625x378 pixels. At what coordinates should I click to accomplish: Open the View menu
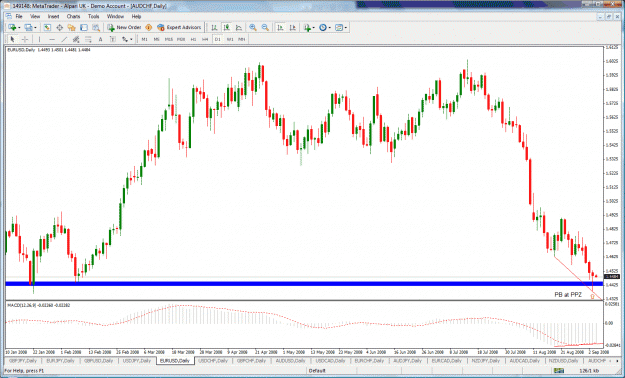(x=35, y=17)
